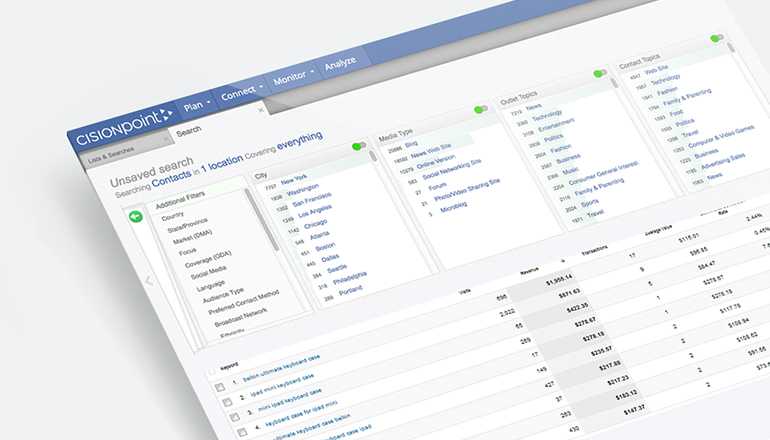Select Social Networking Site media type

452,168
